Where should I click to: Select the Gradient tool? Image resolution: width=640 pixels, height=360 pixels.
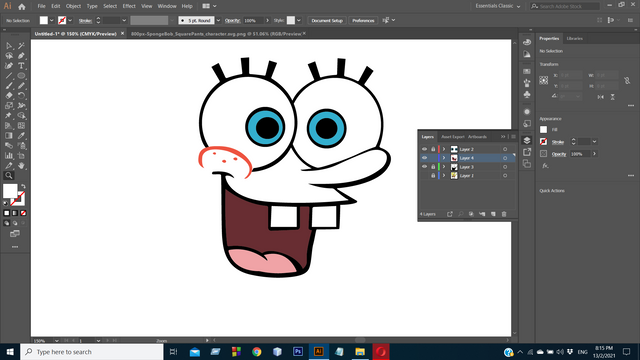click(9, 136)
